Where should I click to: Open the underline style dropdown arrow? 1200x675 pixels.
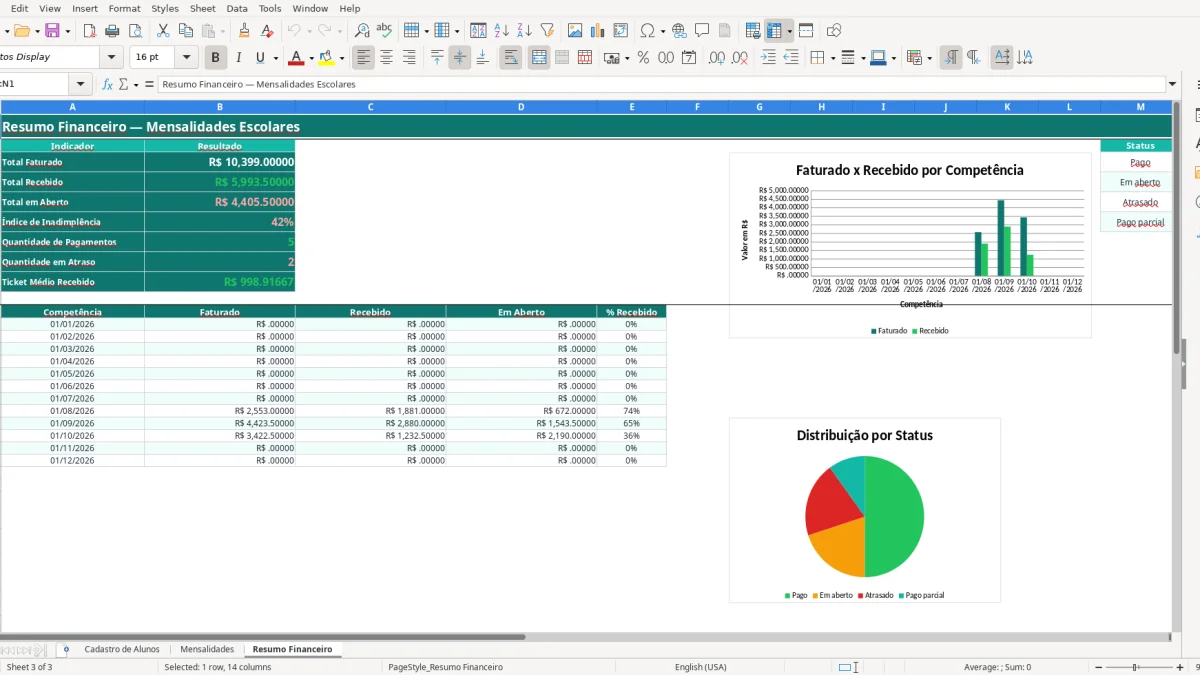tap(276, 58)
